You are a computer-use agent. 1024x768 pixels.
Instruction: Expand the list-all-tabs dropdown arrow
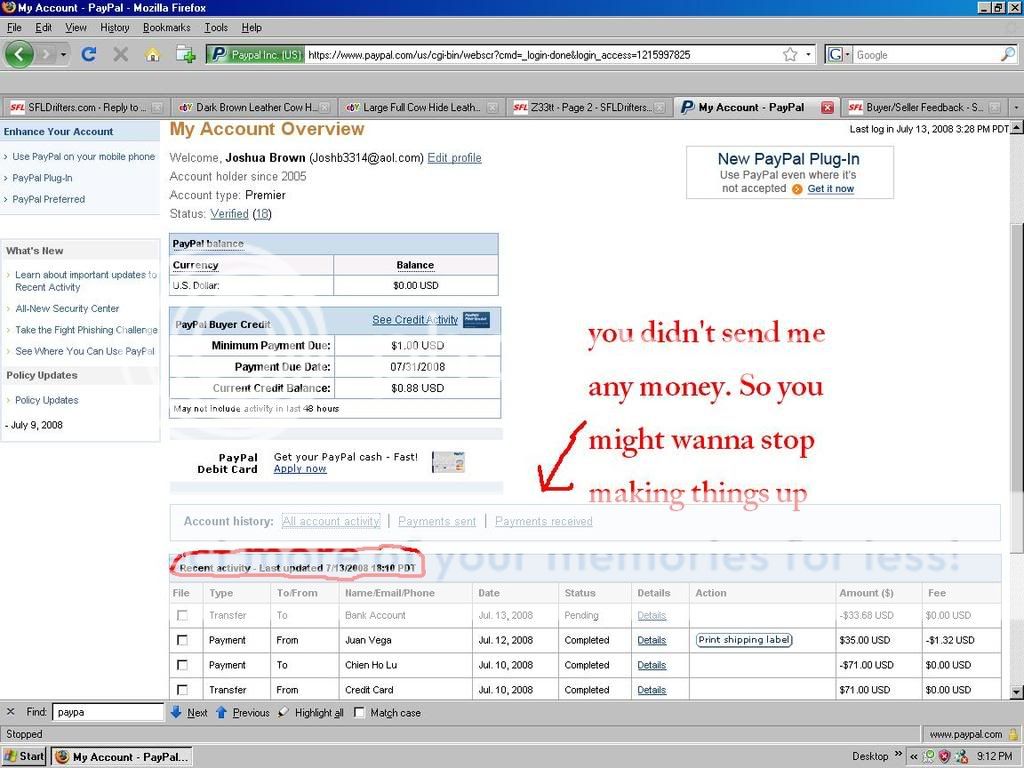1016,107
